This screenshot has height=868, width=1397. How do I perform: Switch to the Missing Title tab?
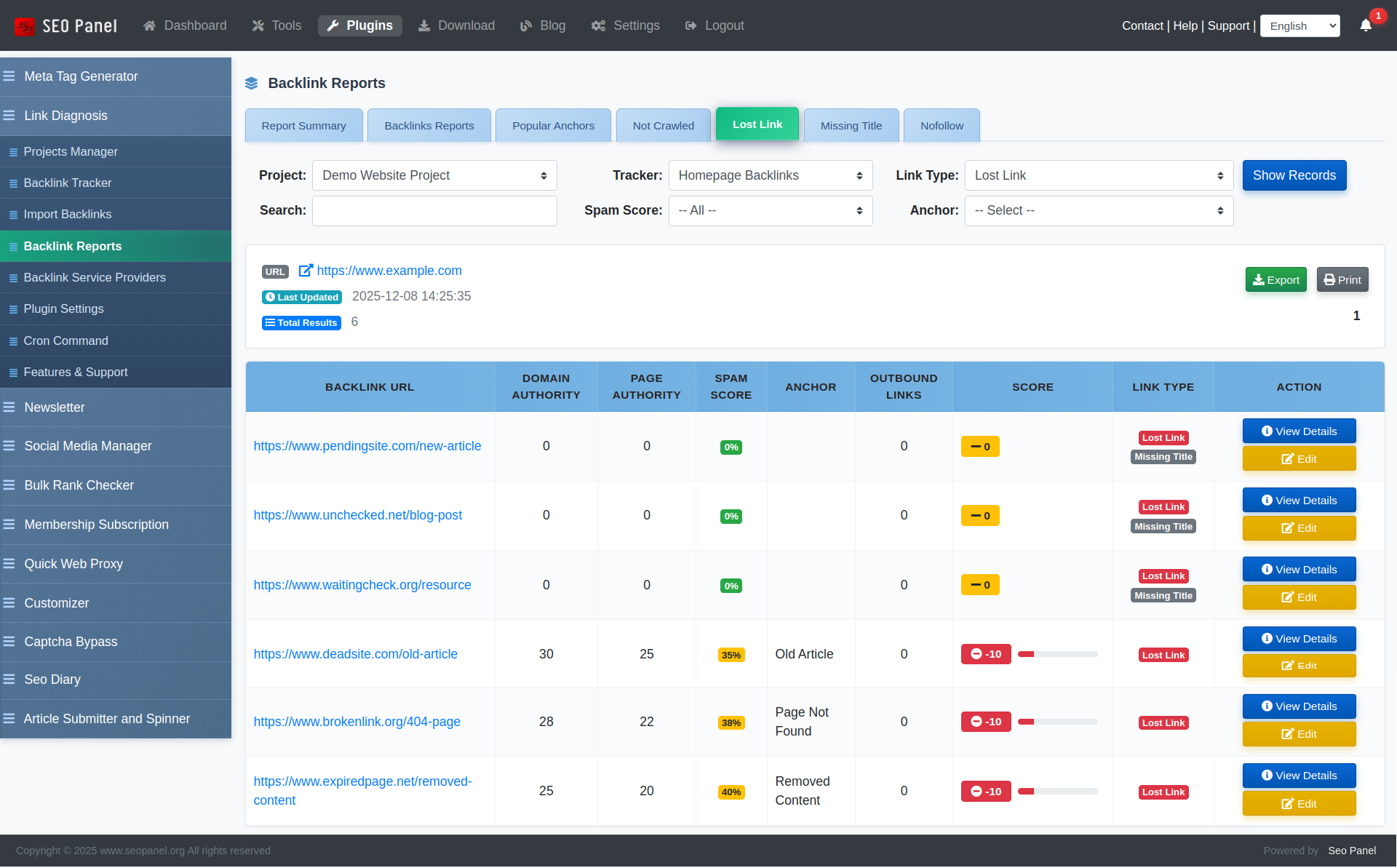(851, 126)
